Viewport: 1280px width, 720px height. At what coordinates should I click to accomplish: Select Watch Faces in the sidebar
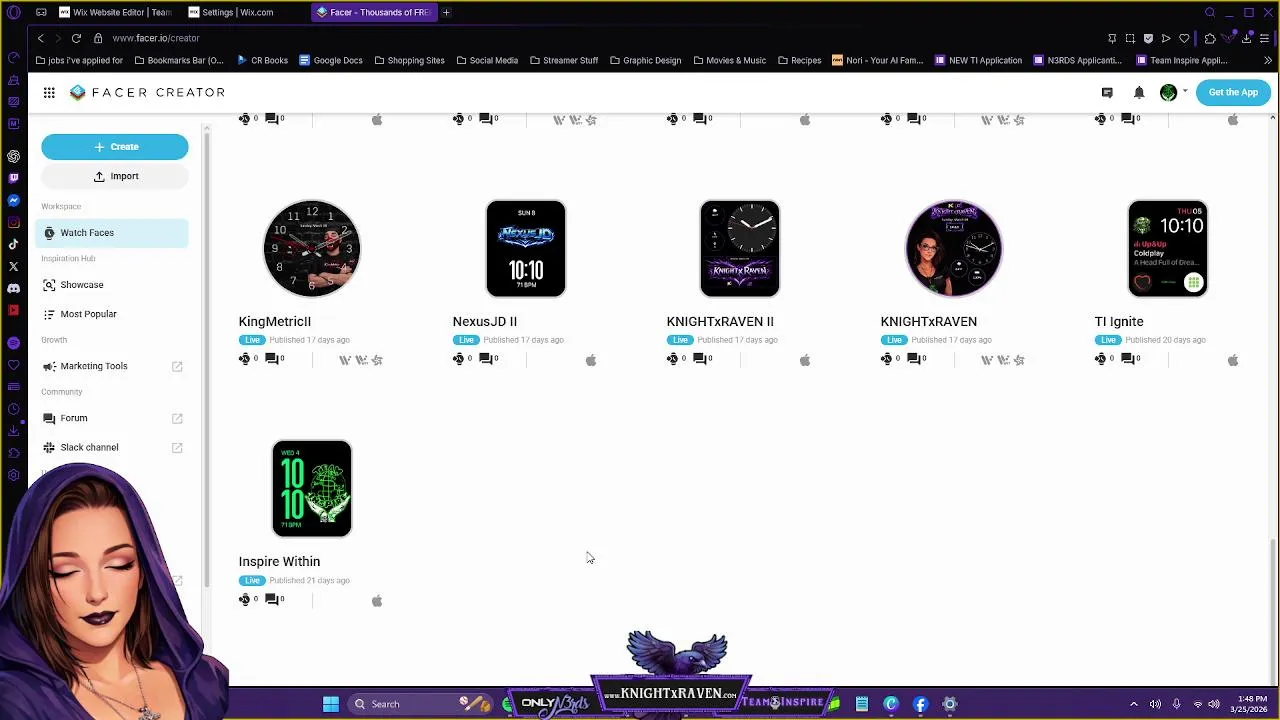coord(111,233)
